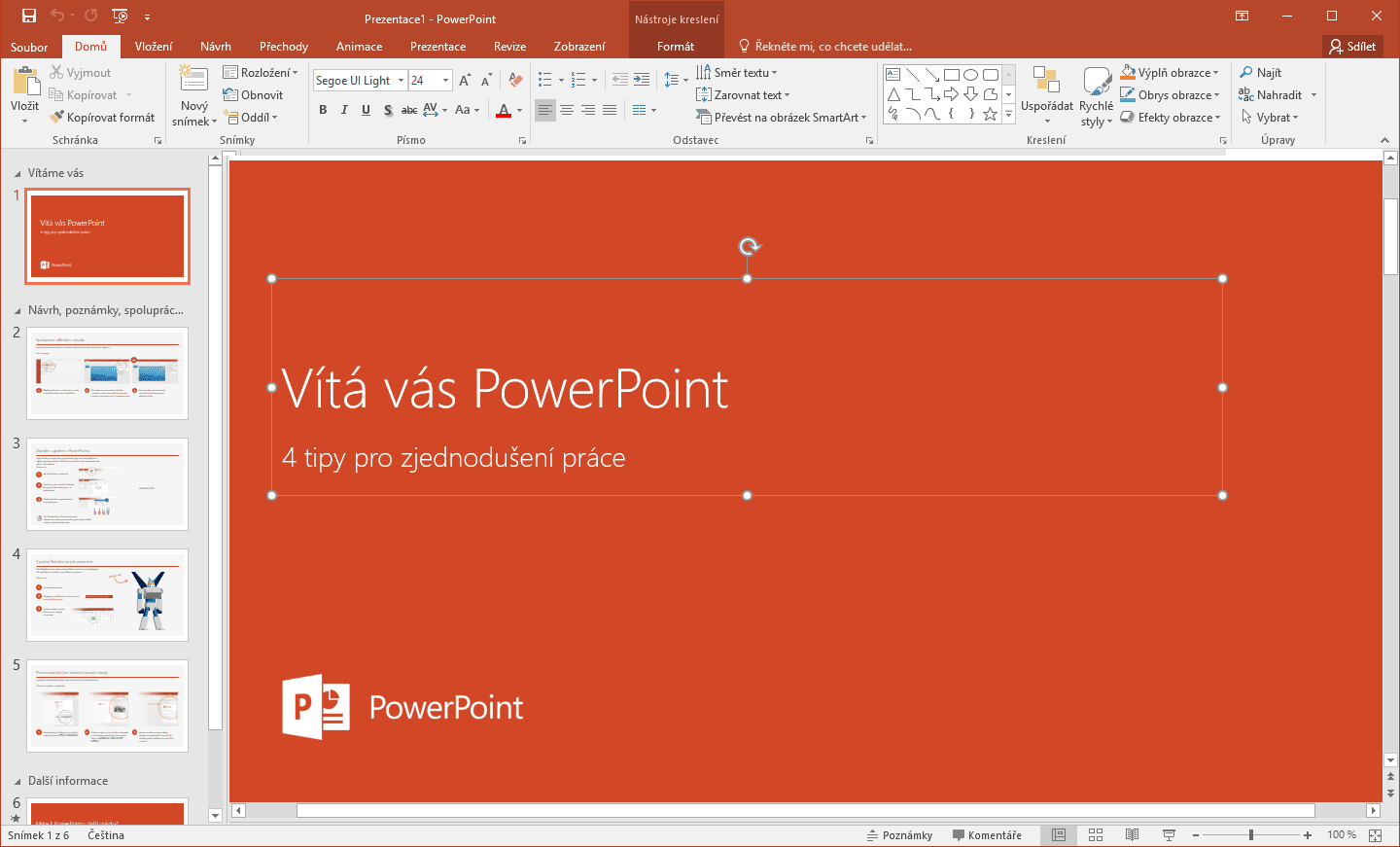Switch to the Formát tab
1400x847 pixels.
click(x=676, y=47)
